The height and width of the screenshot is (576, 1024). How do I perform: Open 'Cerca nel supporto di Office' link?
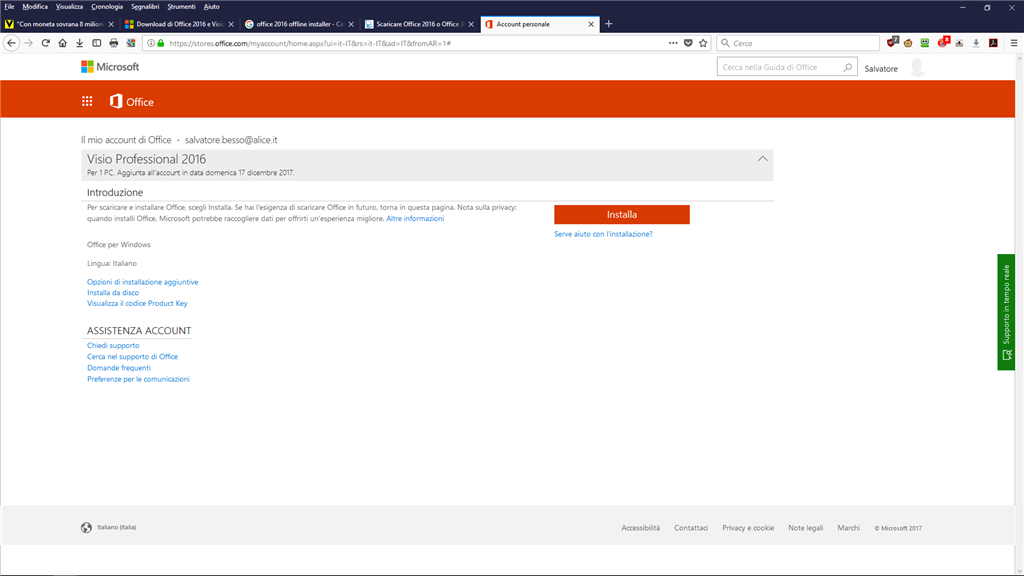[133, 357]
